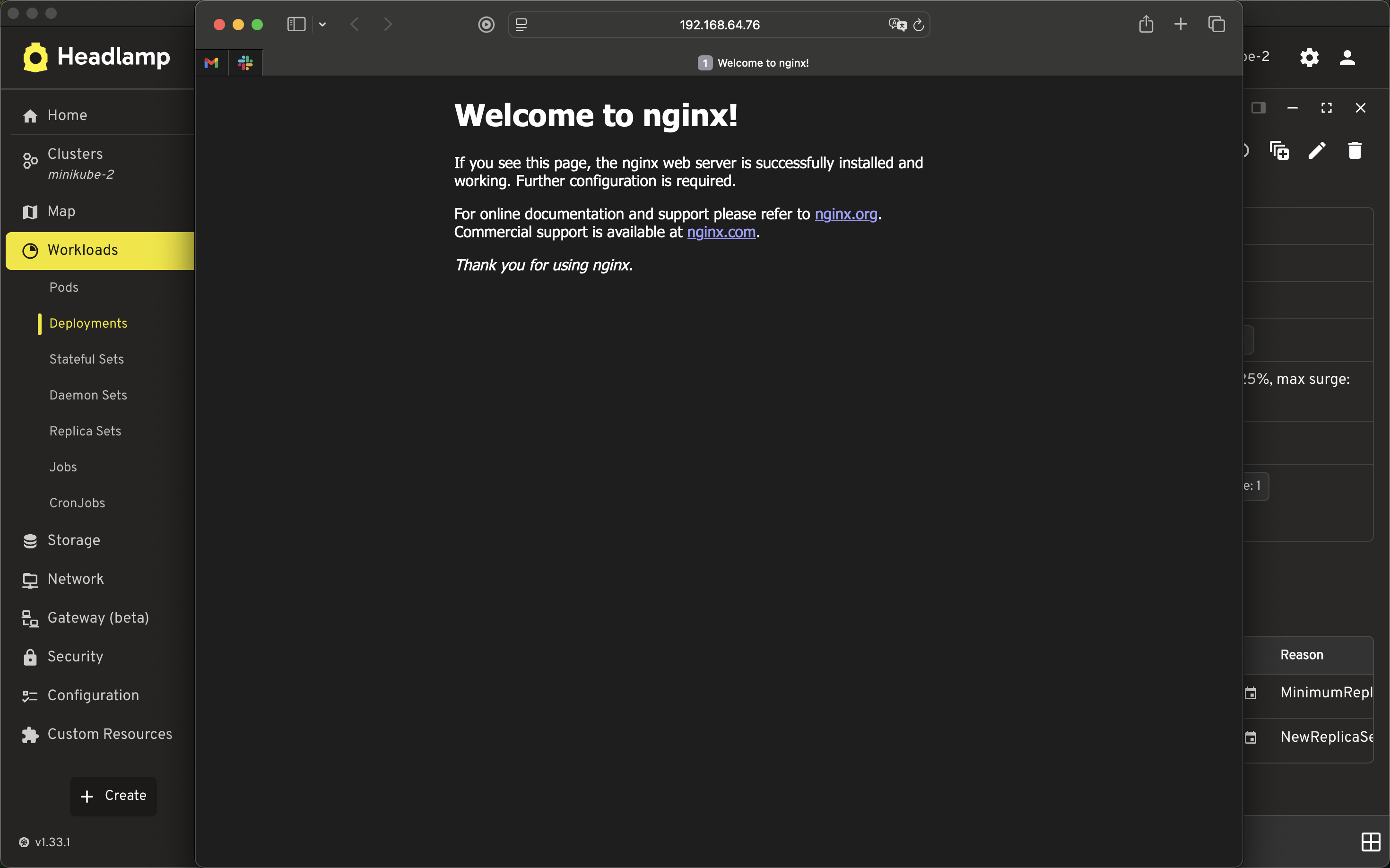Expand the detail panel to fullscreen
Image resolution: width=1390 pixels, height=868 pixels.
point(1326,107)
